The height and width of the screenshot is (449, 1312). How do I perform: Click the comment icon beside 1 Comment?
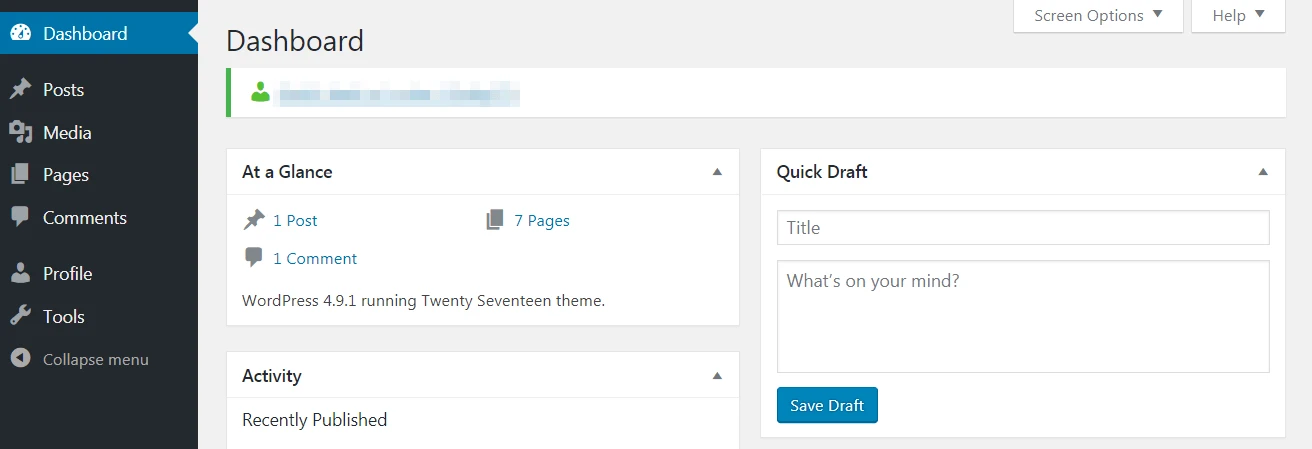pyautogui.click(x=254, y=258)
